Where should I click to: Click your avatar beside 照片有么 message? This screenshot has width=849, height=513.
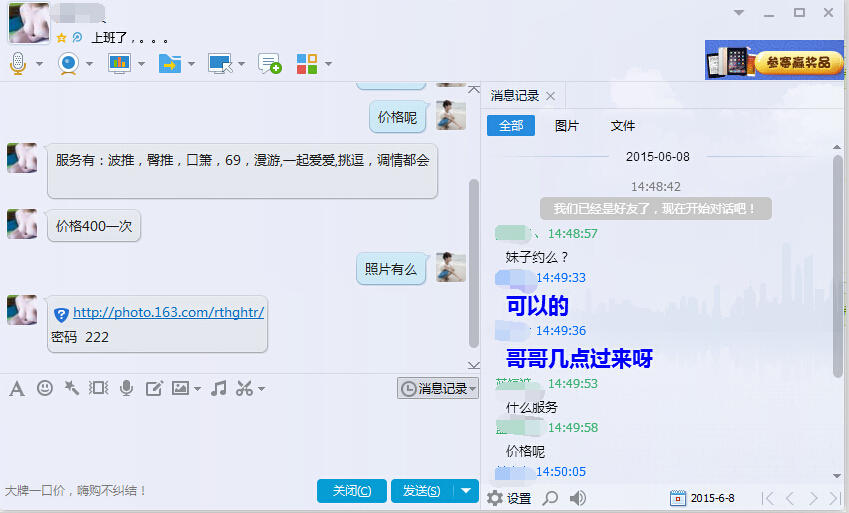[451, 267]
